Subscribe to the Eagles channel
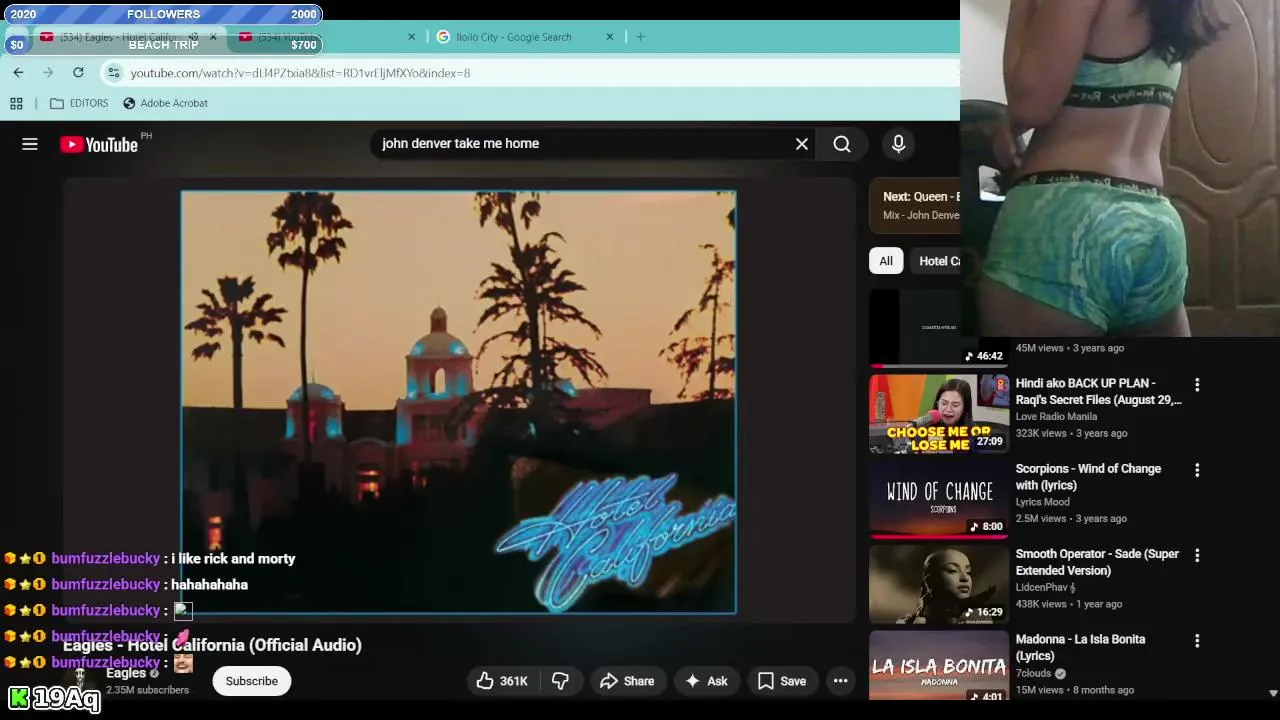 [x=251, y=681]
